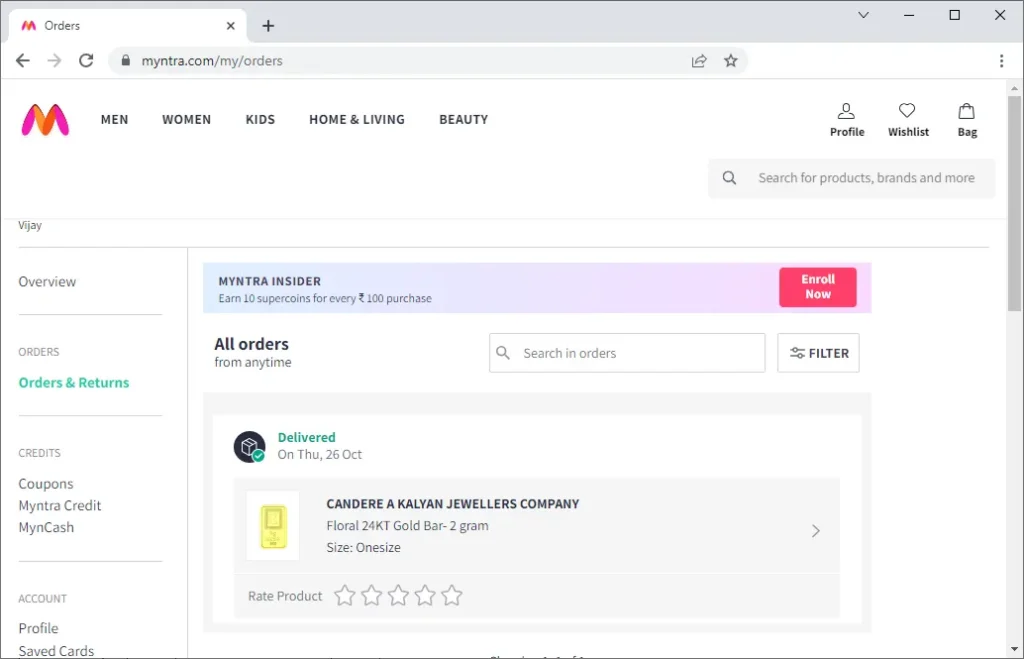Focus the Search in orders field
Screen dimensions: 1024x659
point(627,353)
